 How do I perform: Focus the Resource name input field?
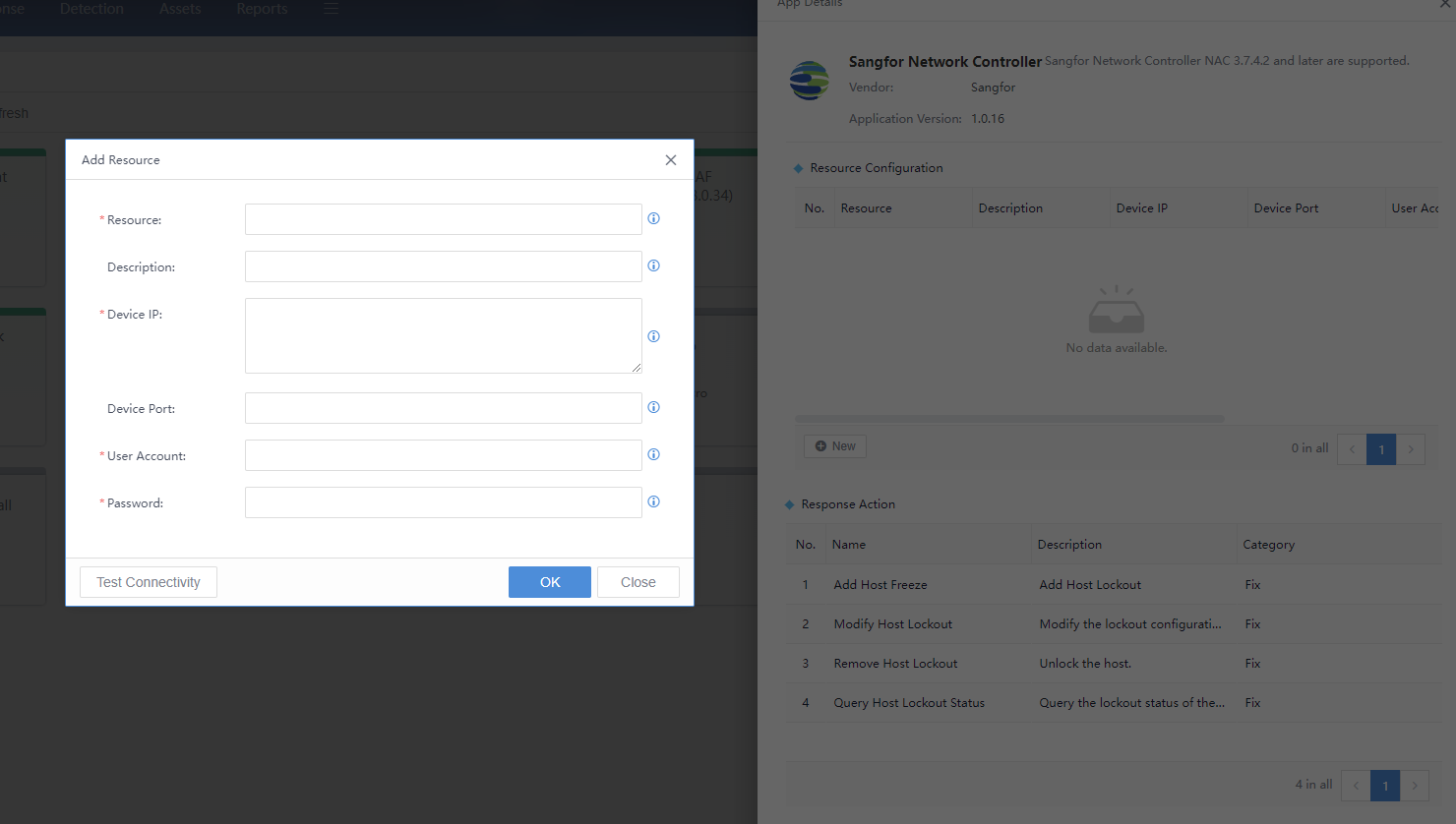(443, 219)
